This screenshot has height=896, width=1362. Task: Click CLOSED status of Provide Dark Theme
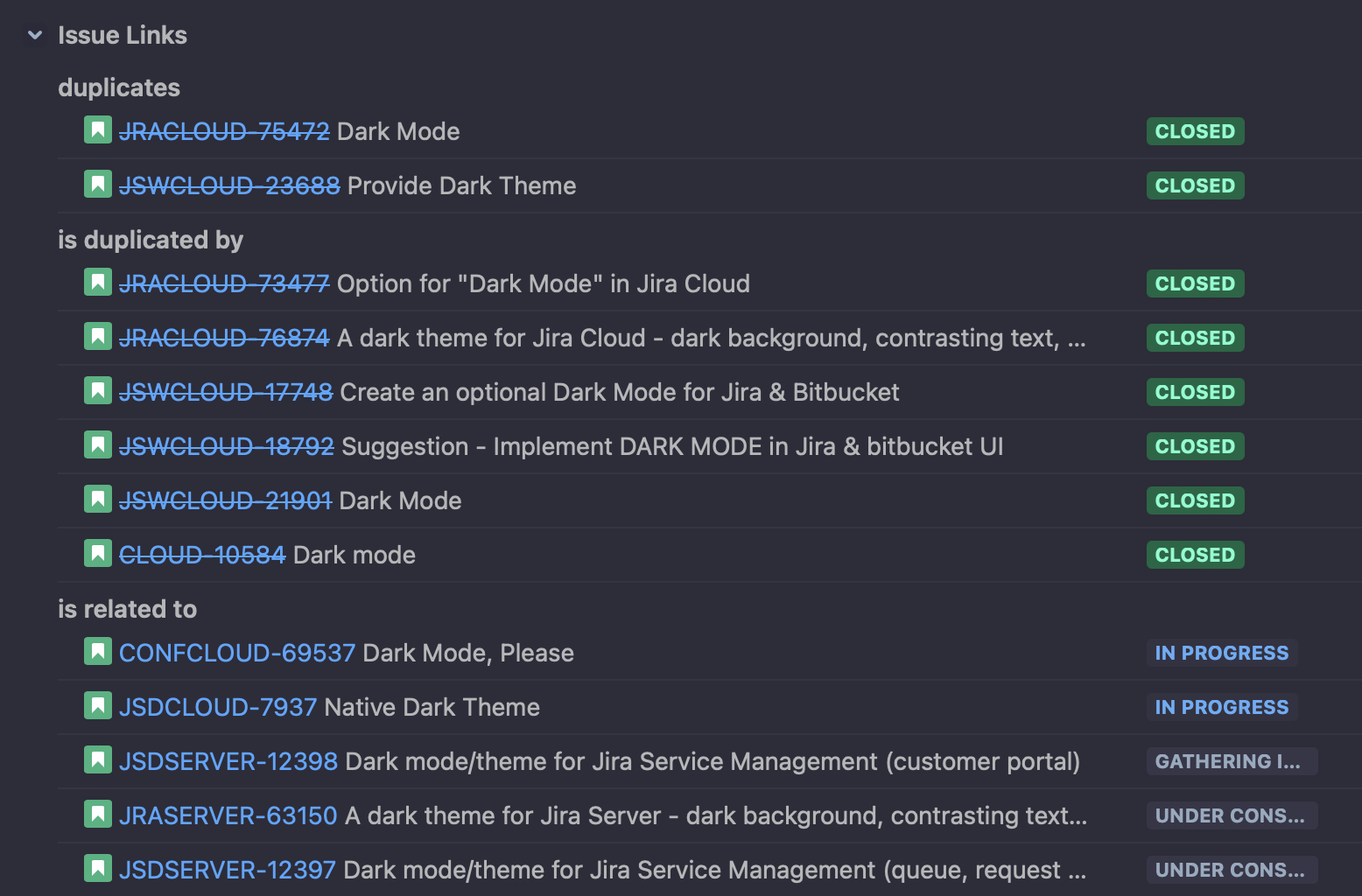click(1195, 185)
